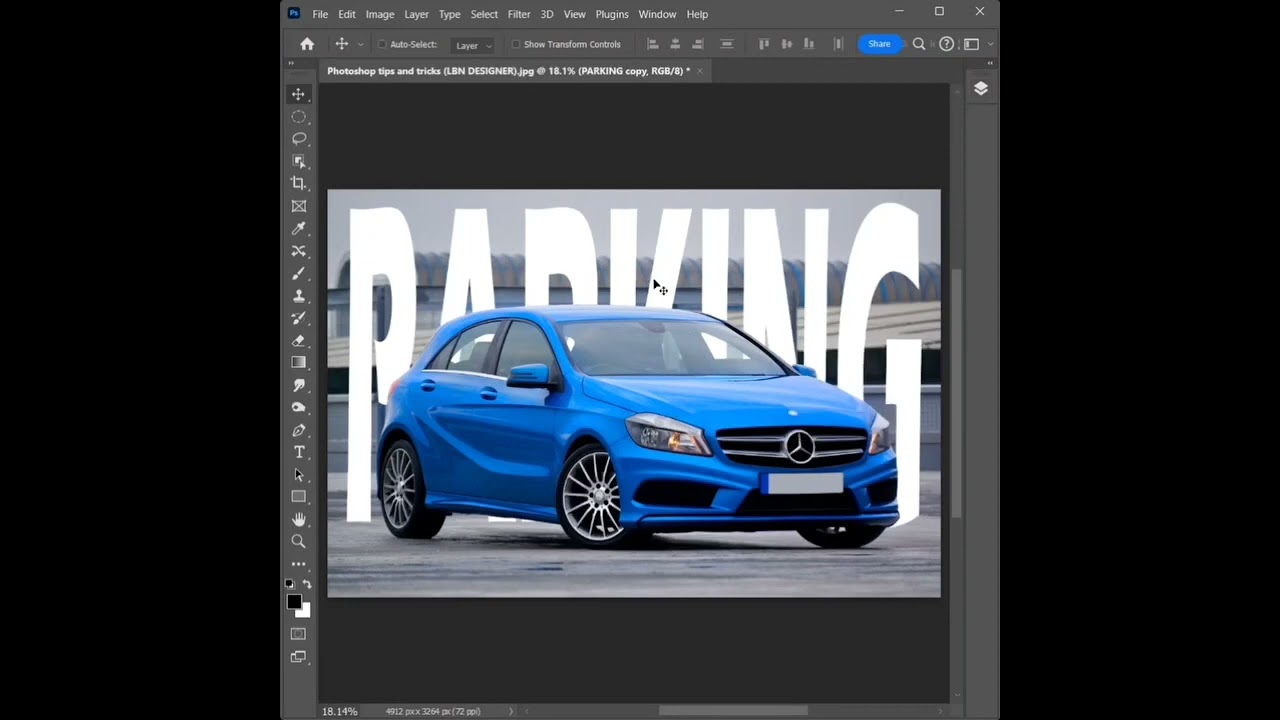Open status bar info arrow menu

pyautogui.click(x=511, y=711)
